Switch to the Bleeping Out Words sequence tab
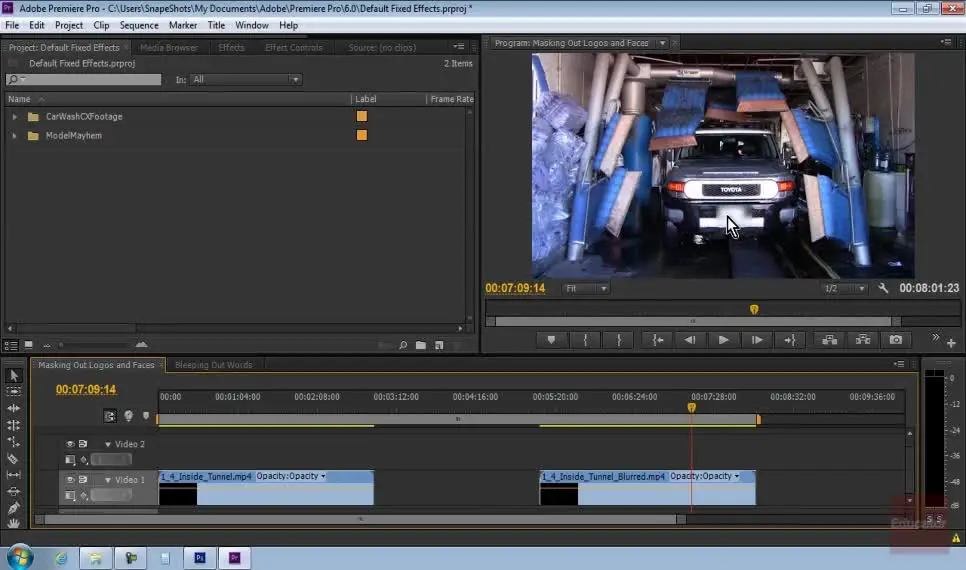This screenshot has width=966, height=570. point(213,365)
